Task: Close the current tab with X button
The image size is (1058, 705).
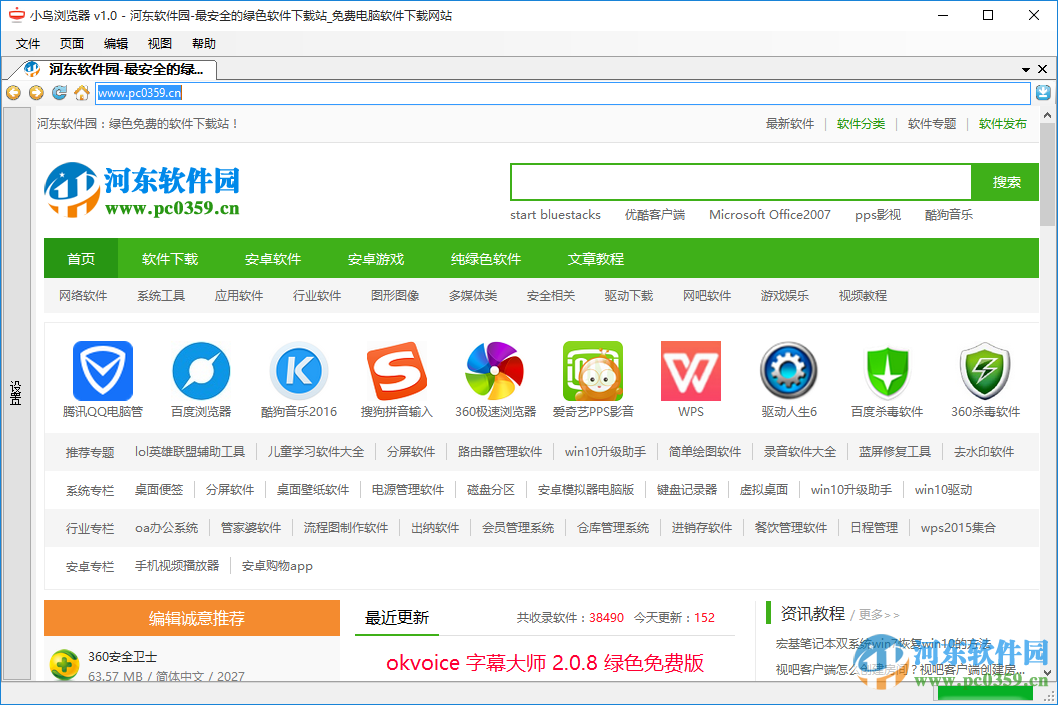Action: [x=1042, y=69]
